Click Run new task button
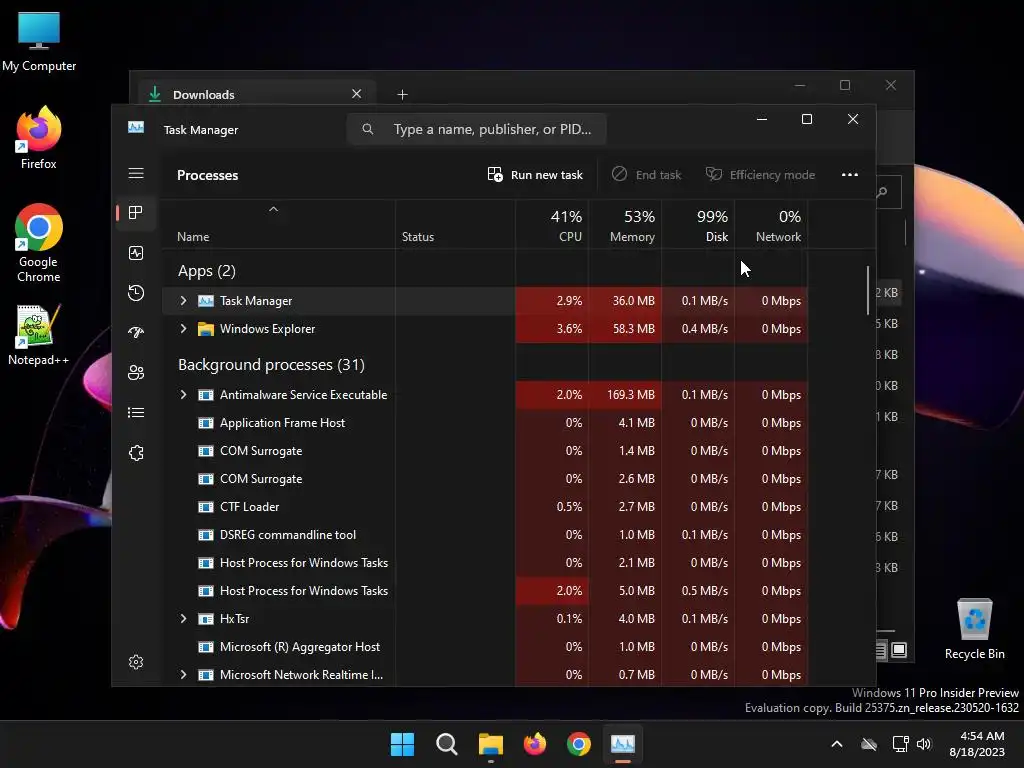Image resolution: width=1024 pixels, height=768 pixels. coord(535,175)
